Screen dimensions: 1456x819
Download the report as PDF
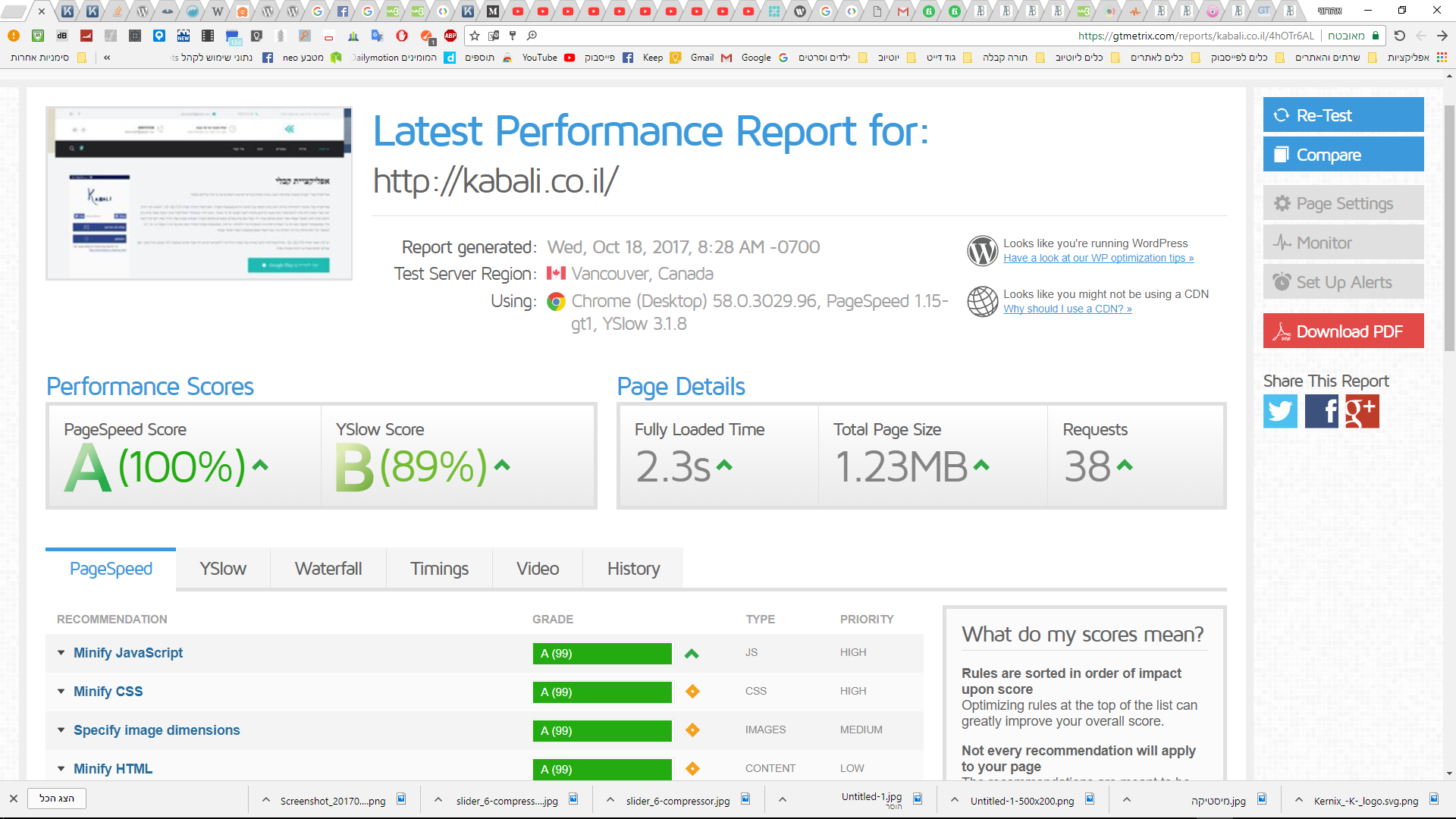coord(1343,331)
